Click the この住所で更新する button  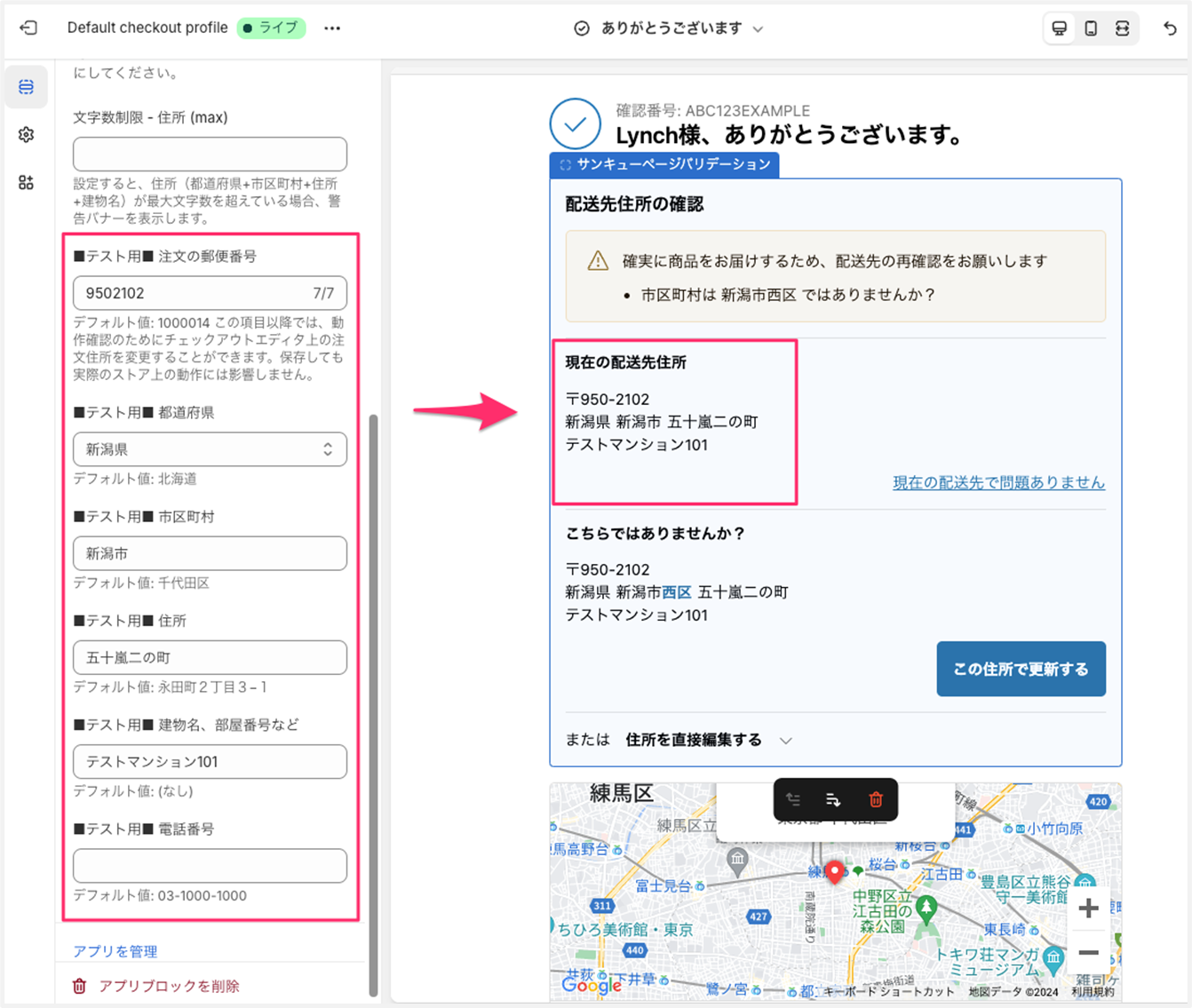(x=1021, y=669)
